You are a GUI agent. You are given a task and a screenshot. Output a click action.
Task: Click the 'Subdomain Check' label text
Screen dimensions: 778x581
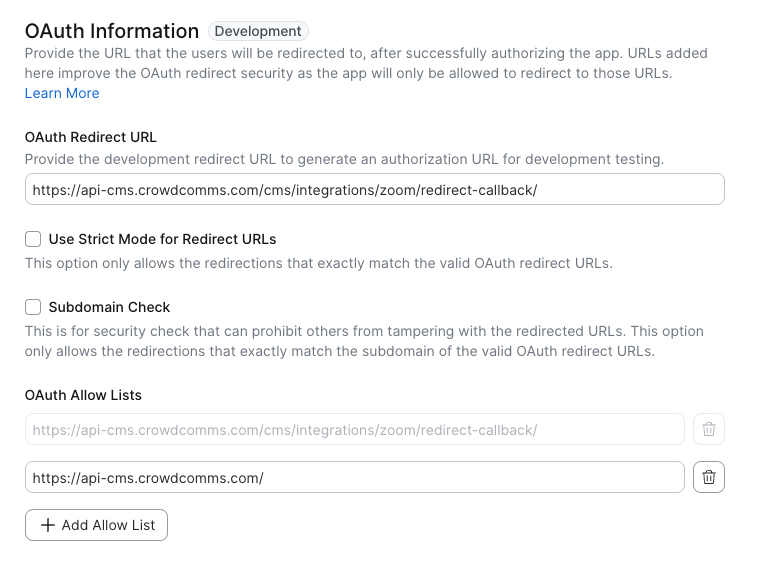point(109,307)
